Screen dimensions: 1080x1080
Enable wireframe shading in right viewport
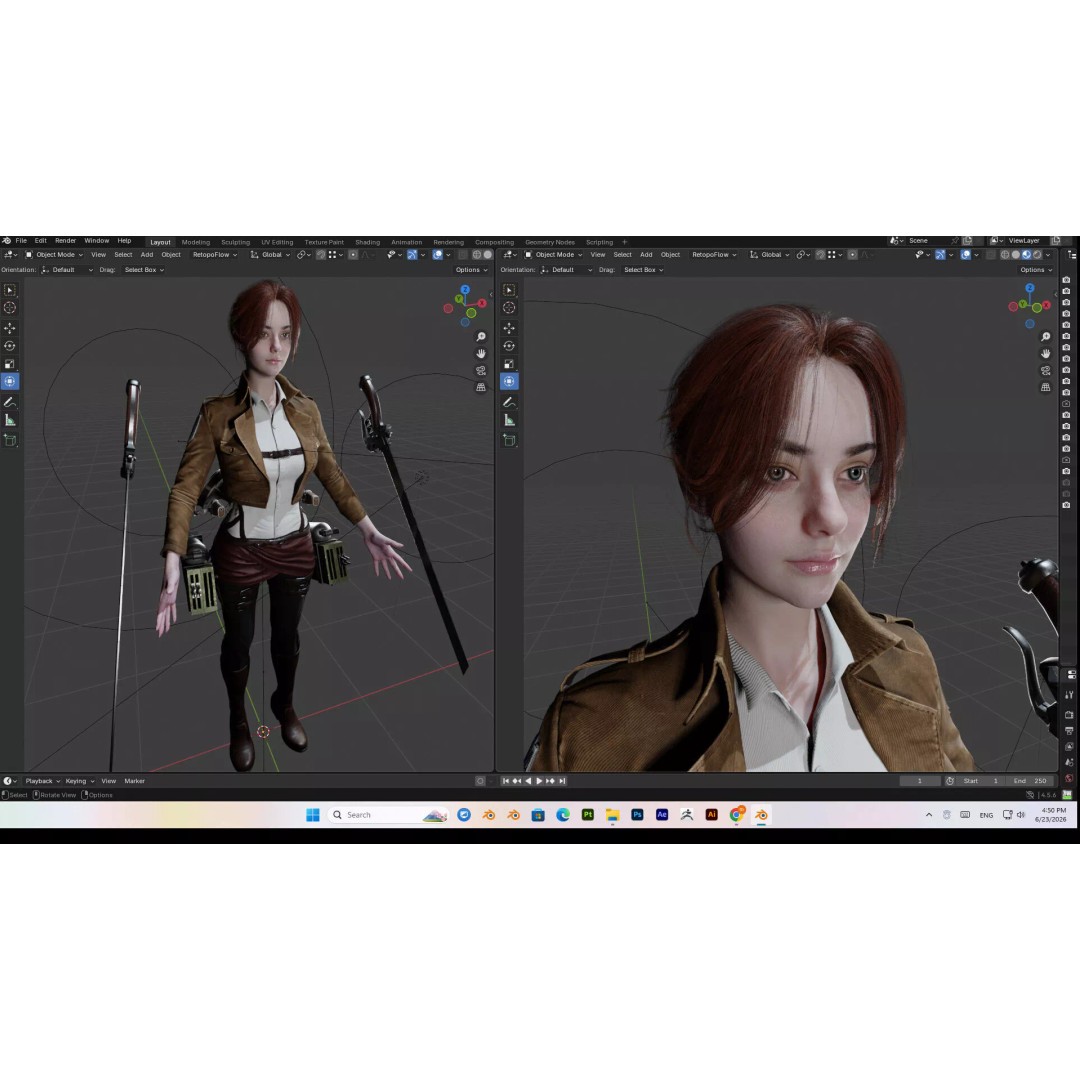pos(1005,255)
